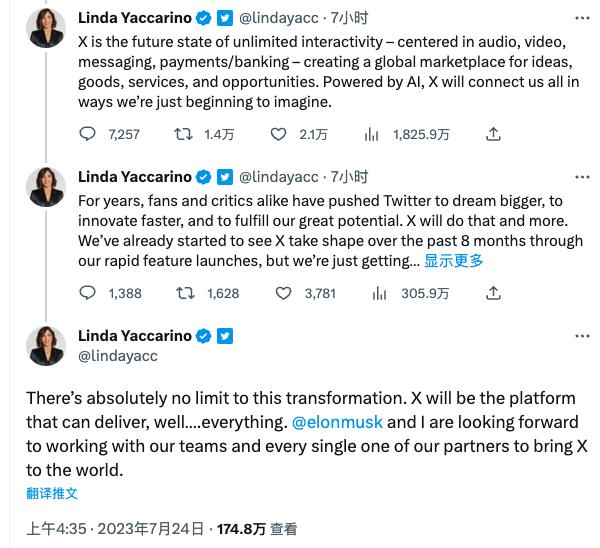Open the 上午4:35 · 2023年7月24日 timestamp

pos(115,529)
